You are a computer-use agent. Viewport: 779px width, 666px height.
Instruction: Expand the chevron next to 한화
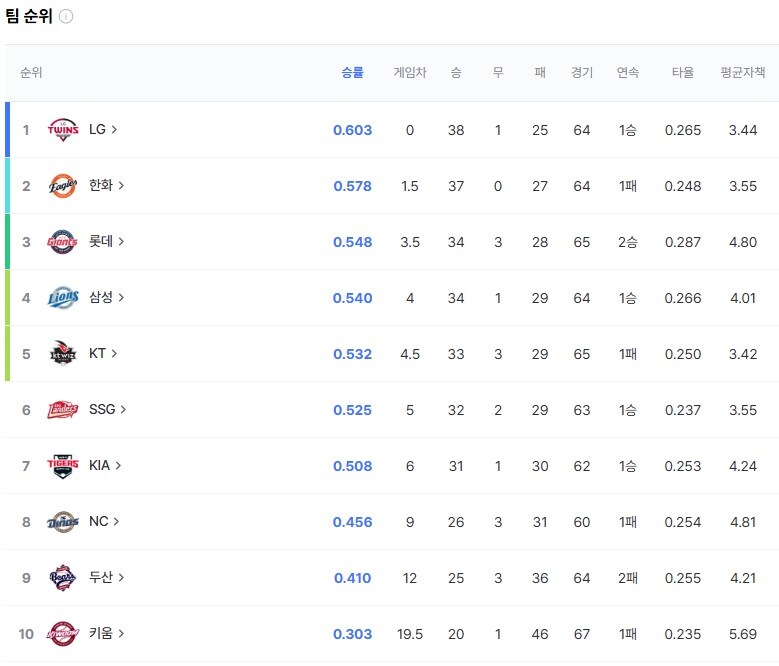tap(122, 186)
